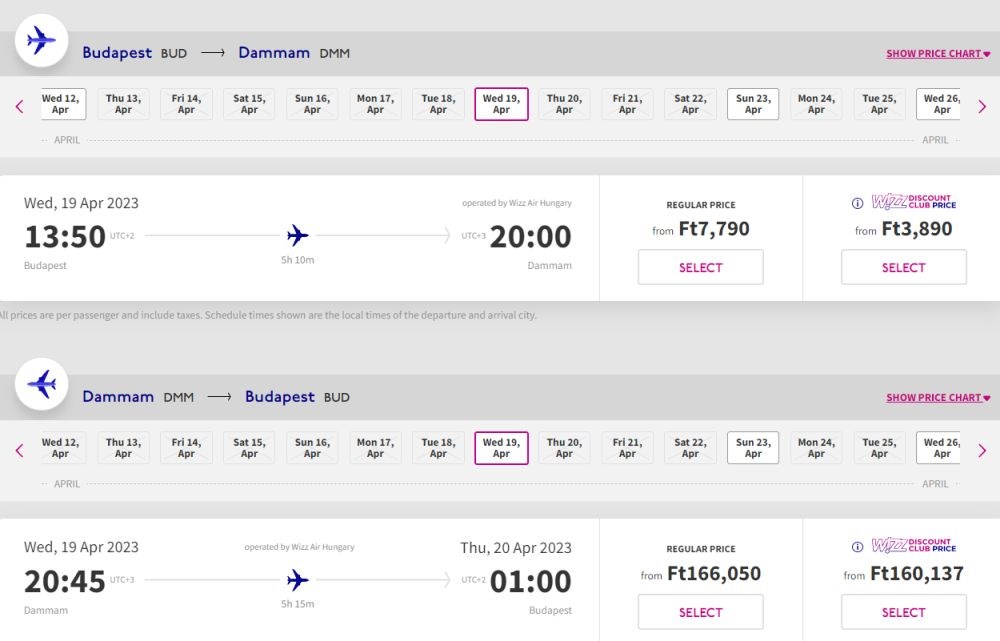Expand the return Show Price Chart
Viewport: 1000px width, 641px height.
[x=938, y=397]
